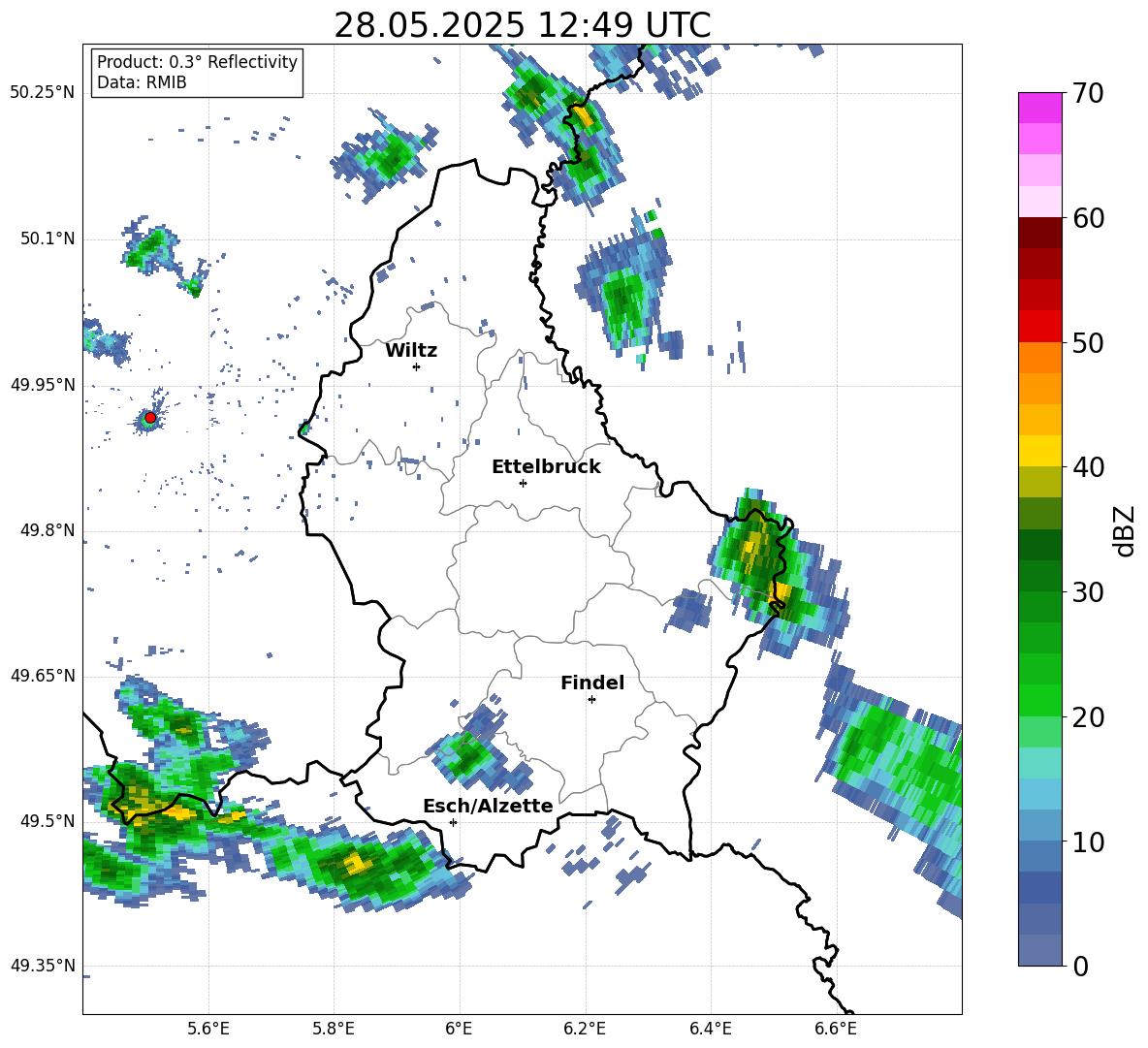1148x1048 pixels.
Task: Click the 'Data: RMIB' text
Action: click(x=142, y=82)
